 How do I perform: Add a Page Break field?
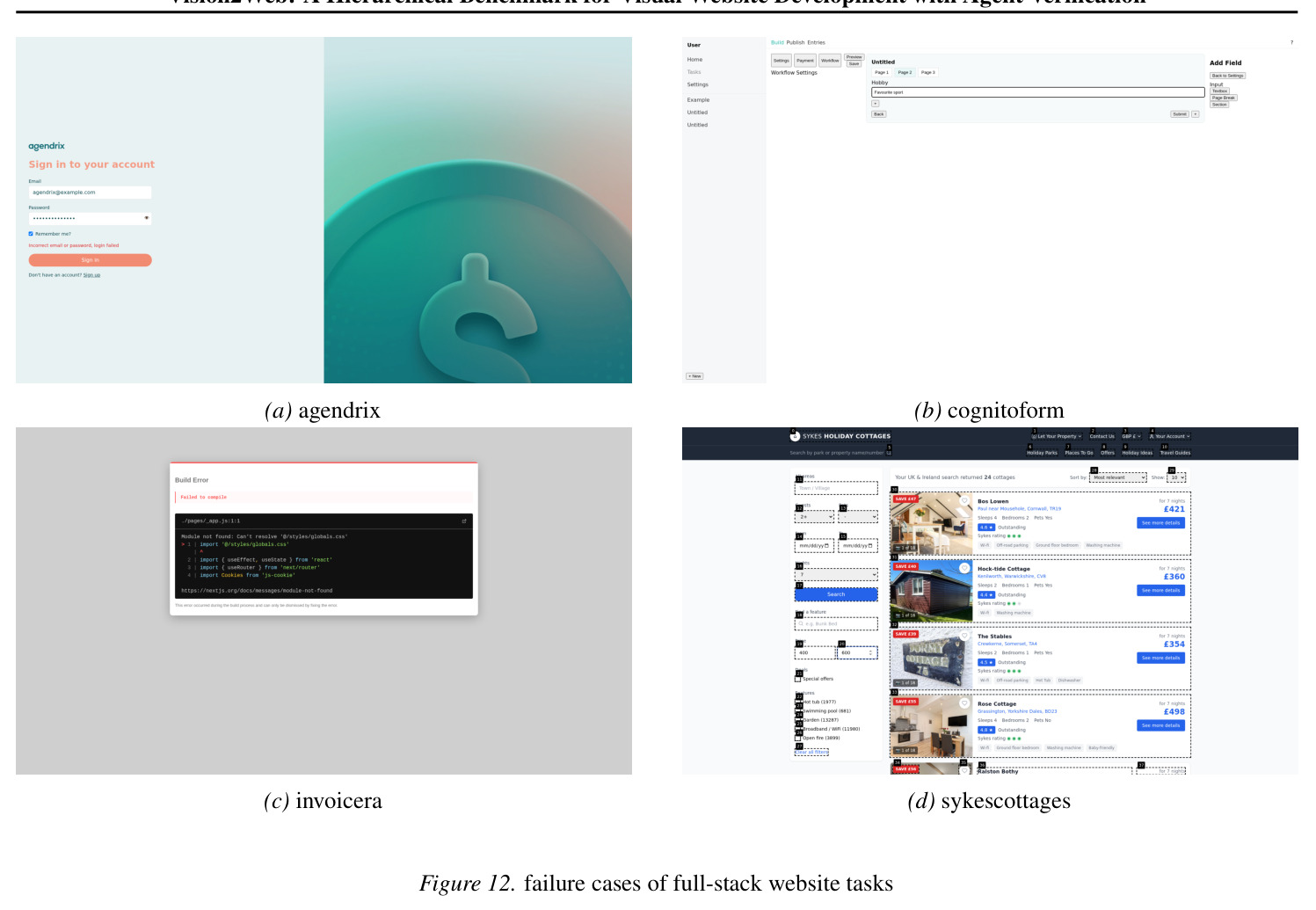[1224, 98]
